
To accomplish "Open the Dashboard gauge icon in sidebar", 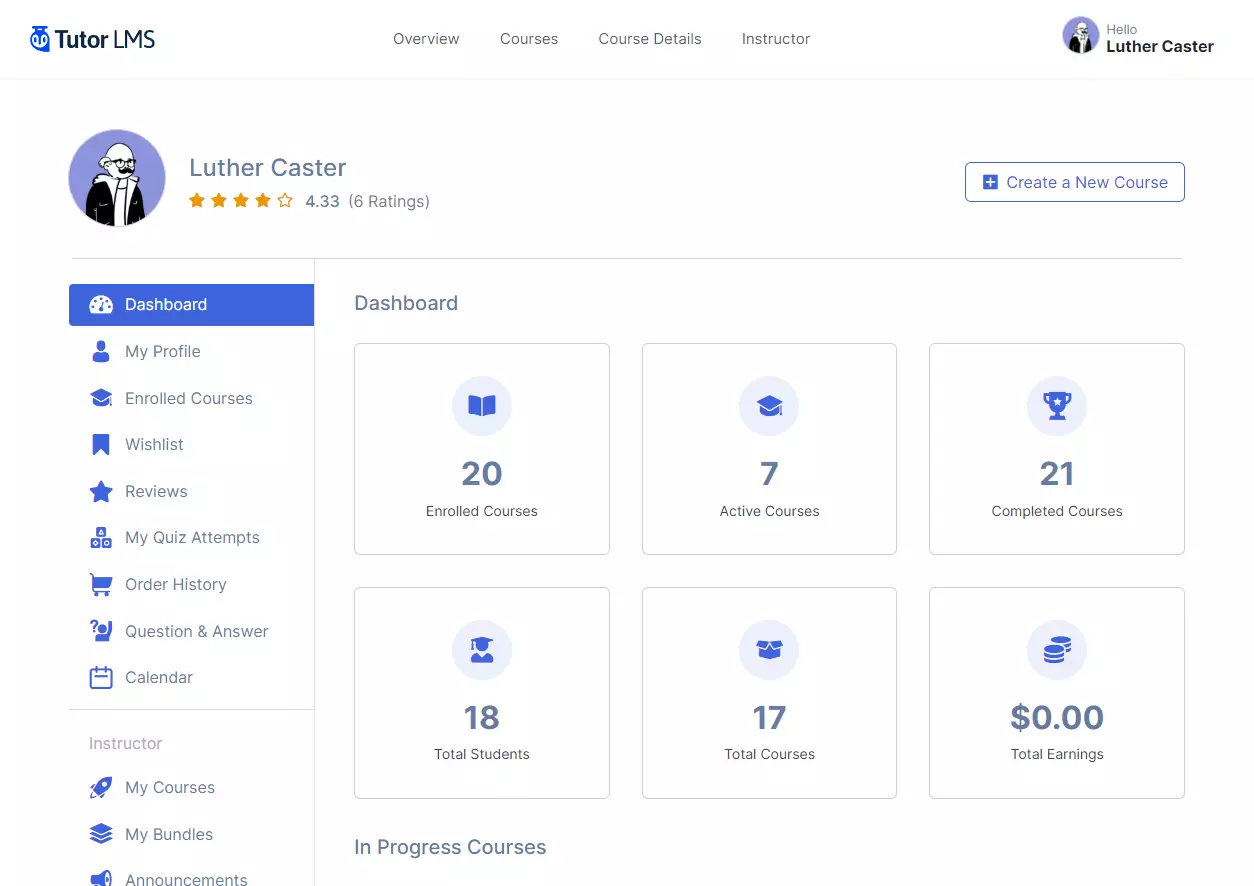I will [x=101, y=305].
